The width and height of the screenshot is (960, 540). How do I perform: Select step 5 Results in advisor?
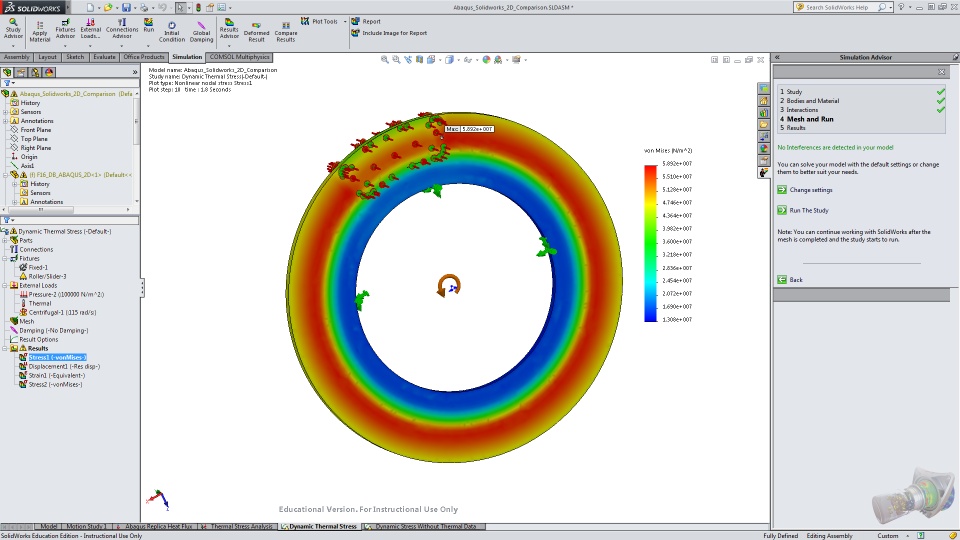[x=792, y=128]
